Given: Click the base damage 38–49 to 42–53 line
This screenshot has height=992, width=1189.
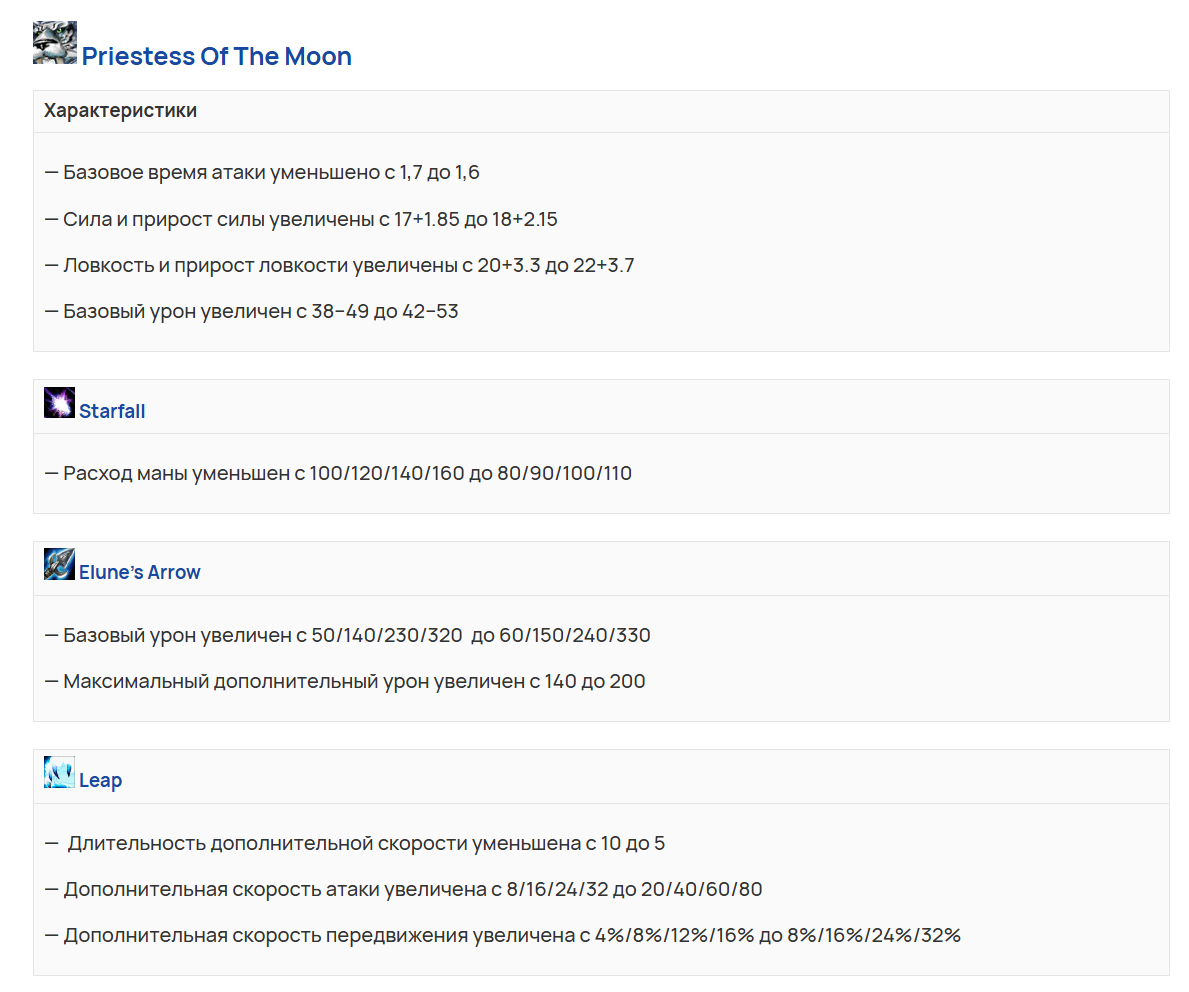Looking at the screenshot, I should click(x=251, y=312).
